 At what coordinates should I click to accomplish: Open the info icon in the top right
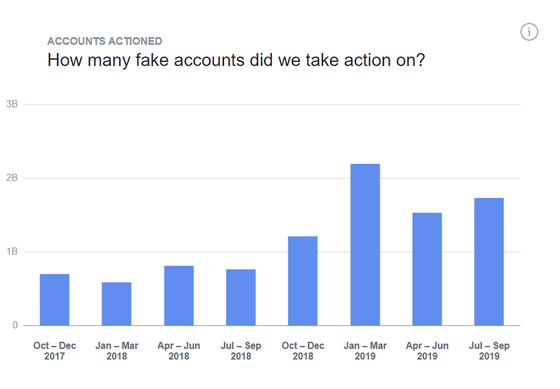tap(529, 32)
